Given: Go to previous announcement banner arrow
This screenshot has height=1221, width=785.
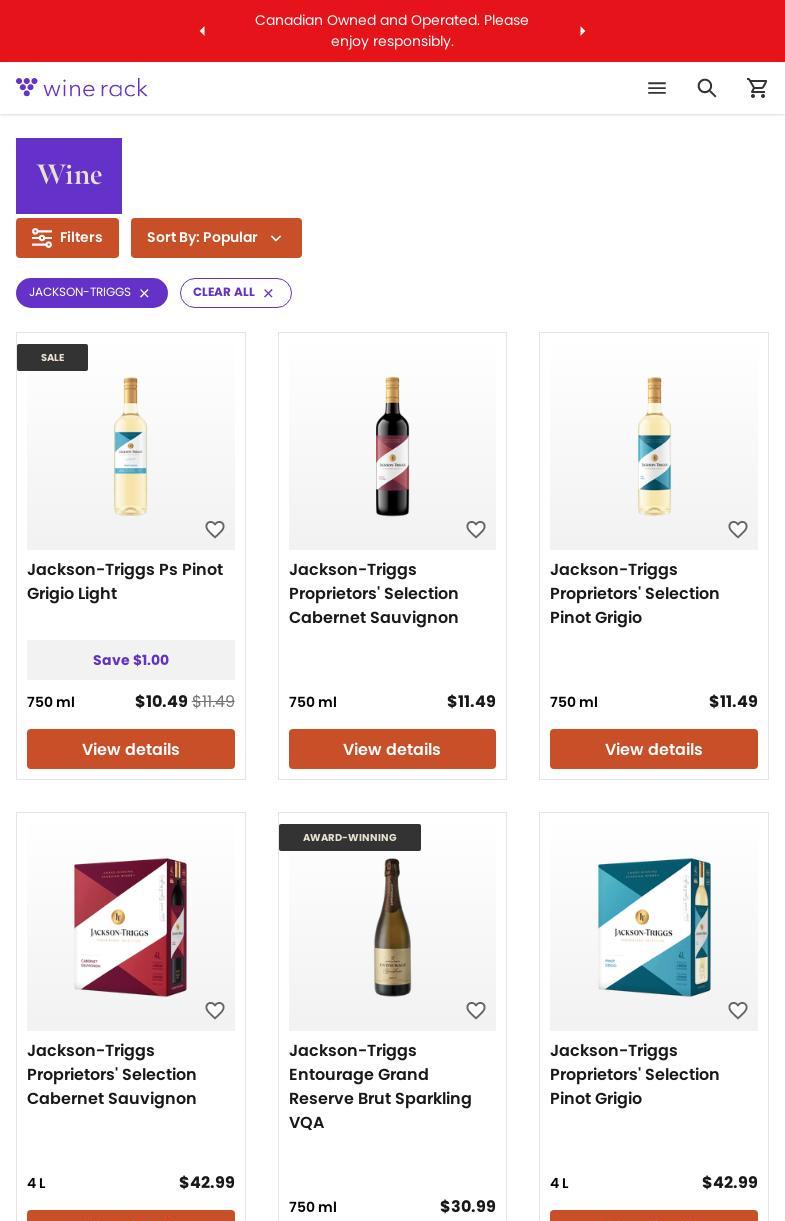Looking at the screenshot, I should click(x=203, y=31).
